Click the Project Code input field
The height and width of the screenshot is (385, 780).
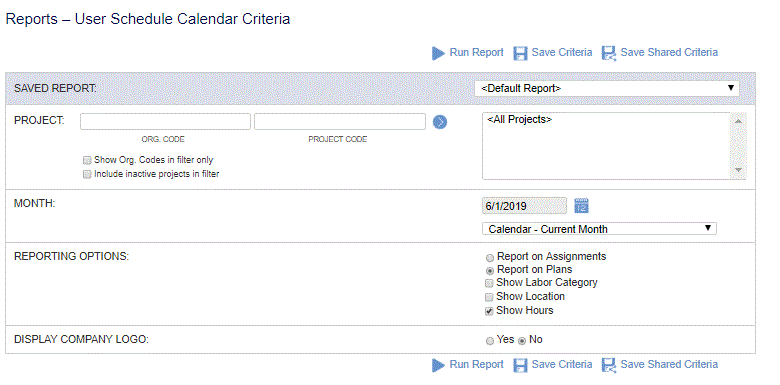(340, 122)
